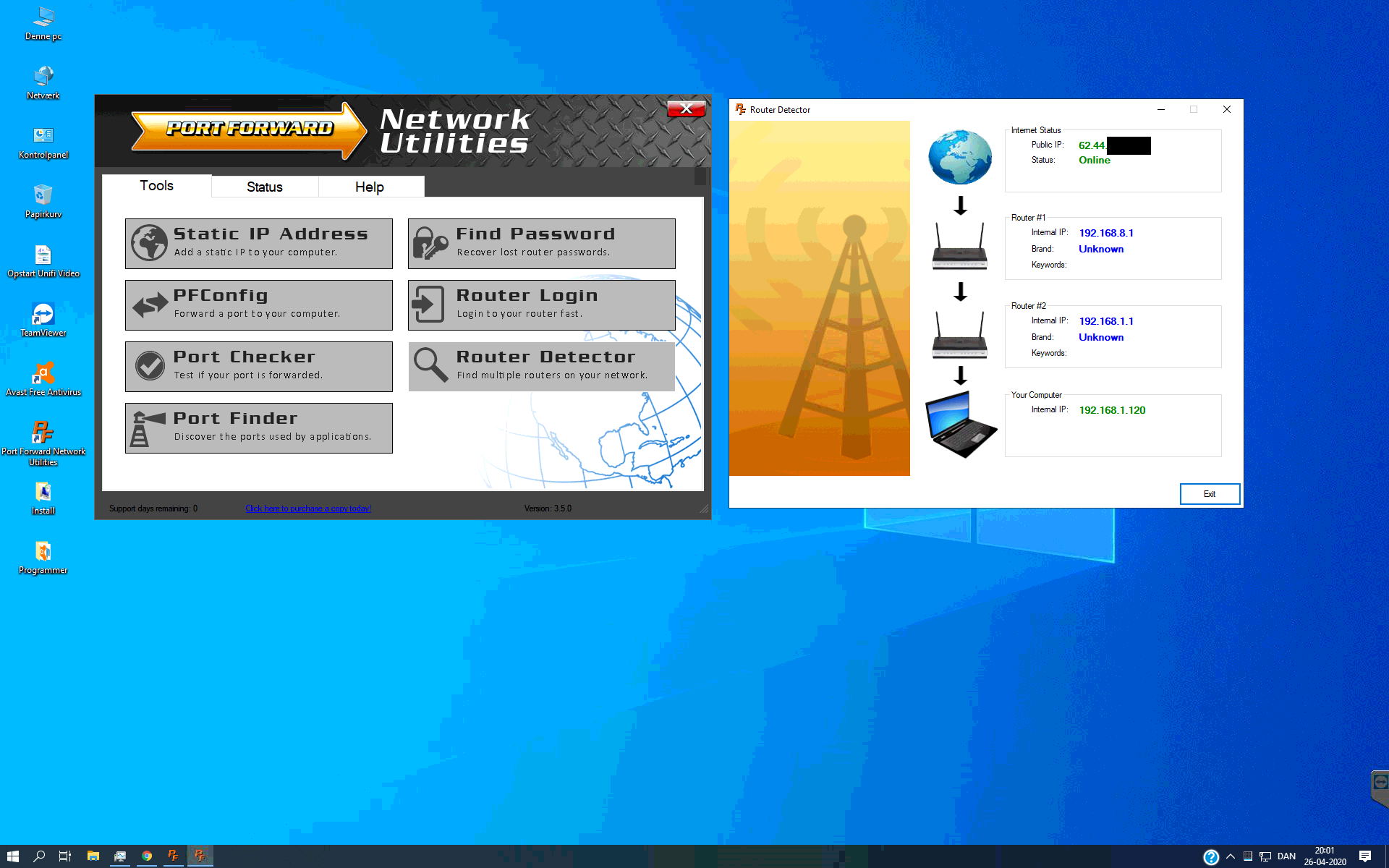This screenshot has height=868, width=1389.
Task: Click the laptop image for Your Computer
Action: tap(961, 424)
